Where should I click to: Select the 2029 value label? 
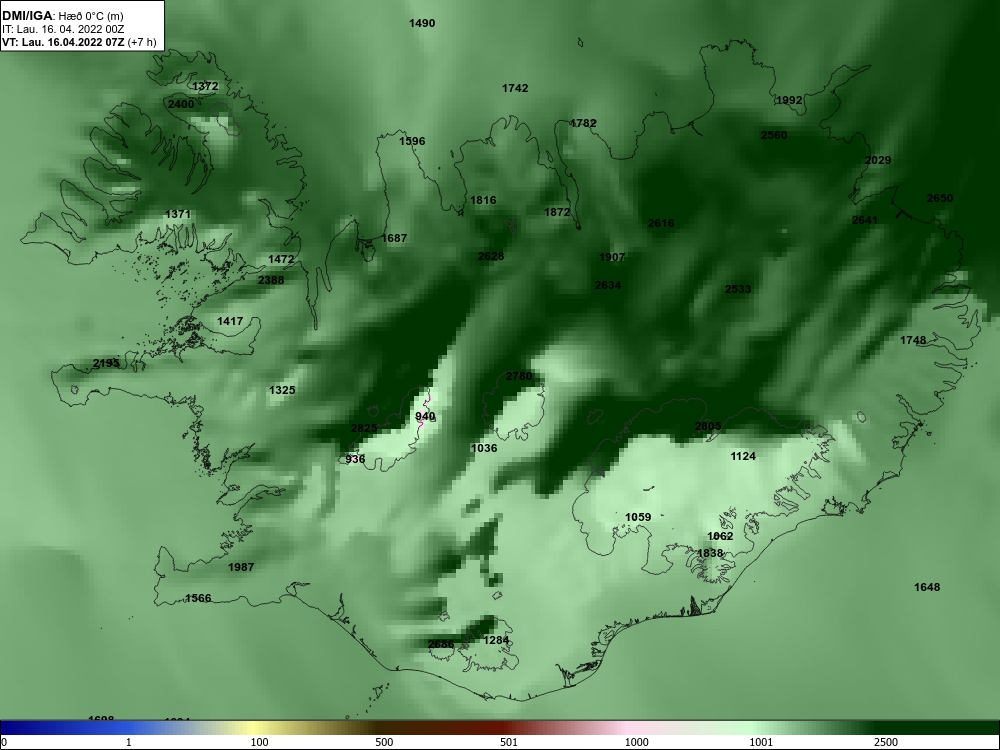pyautogui.click(x=878, y=161)
